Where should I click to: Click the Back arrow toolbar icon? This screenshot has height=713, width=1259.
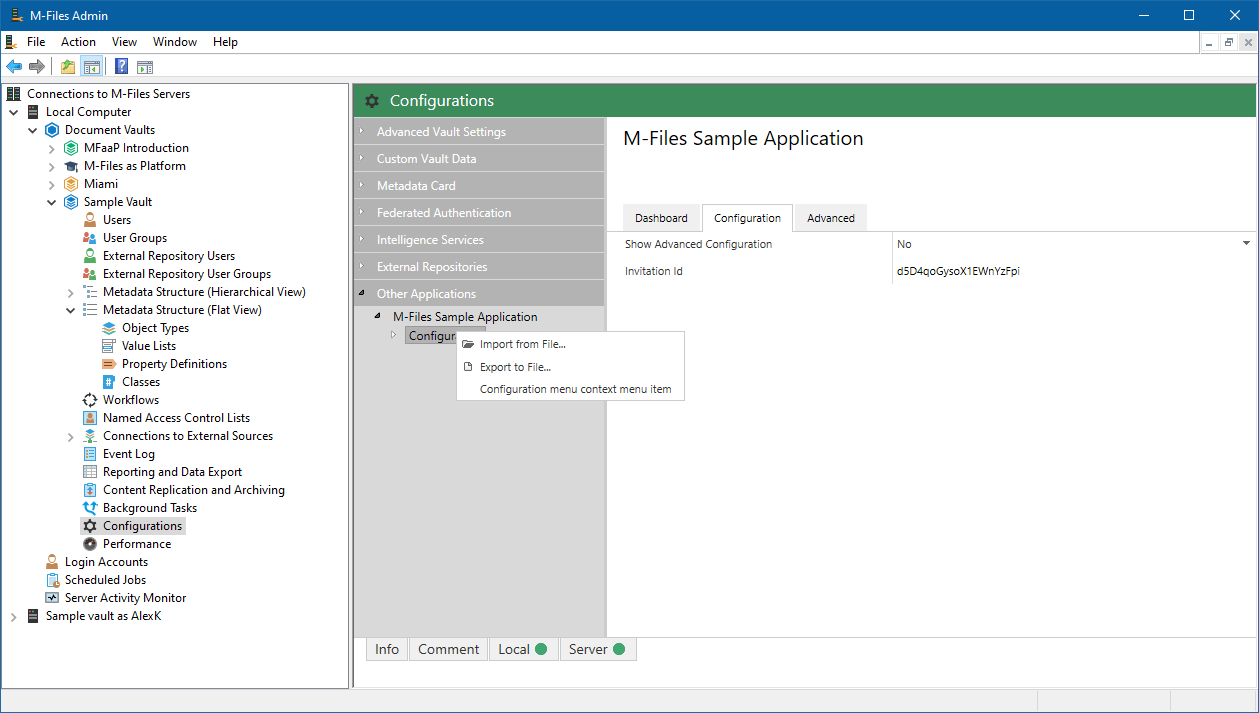14,67
